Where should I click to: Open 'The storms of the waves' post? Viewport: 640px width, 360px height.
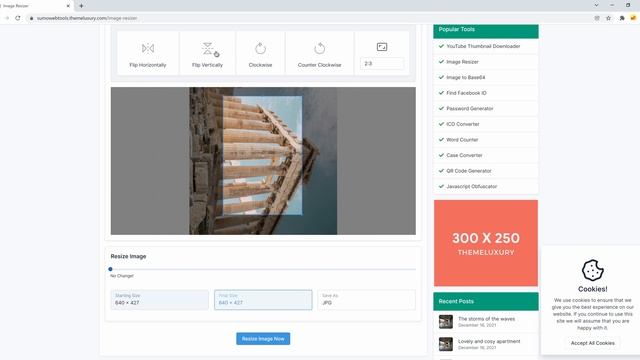coord(487,319)
